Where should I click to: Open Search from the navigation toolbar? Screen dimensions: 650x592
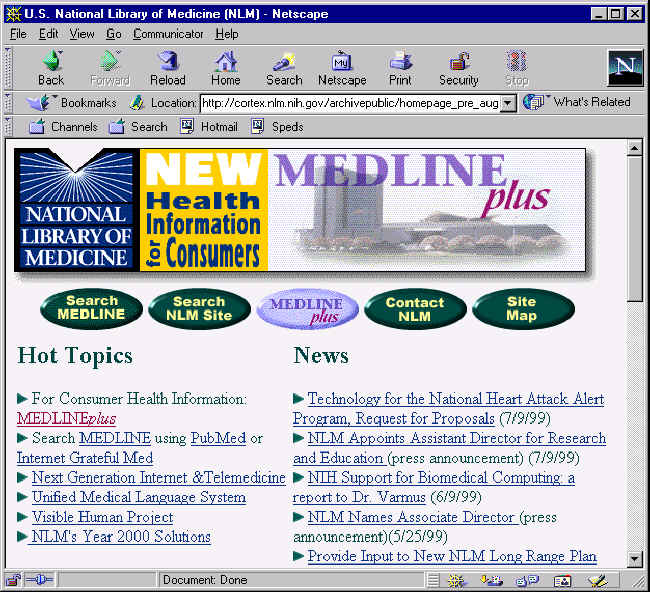pyautogui.click(x=284, y=68)
